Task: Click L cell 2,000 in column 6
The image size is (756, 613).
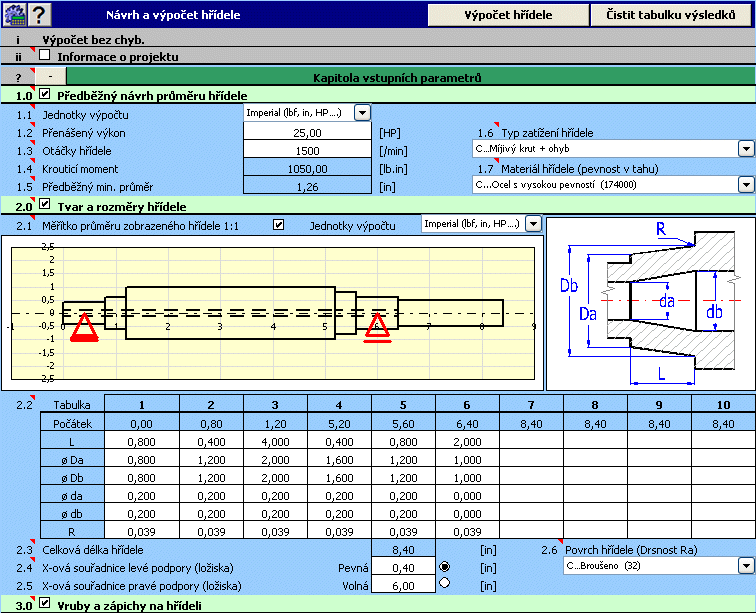Action: (467, 441)
